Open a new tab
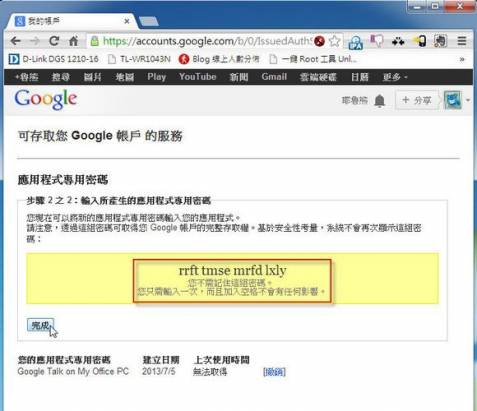477x411 pixels. tap(149, 21)
